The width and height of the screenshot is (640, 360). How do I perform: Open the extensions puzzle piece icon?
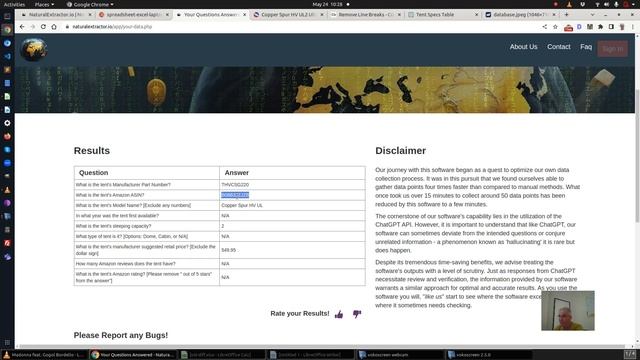click(x=600, y=27)
